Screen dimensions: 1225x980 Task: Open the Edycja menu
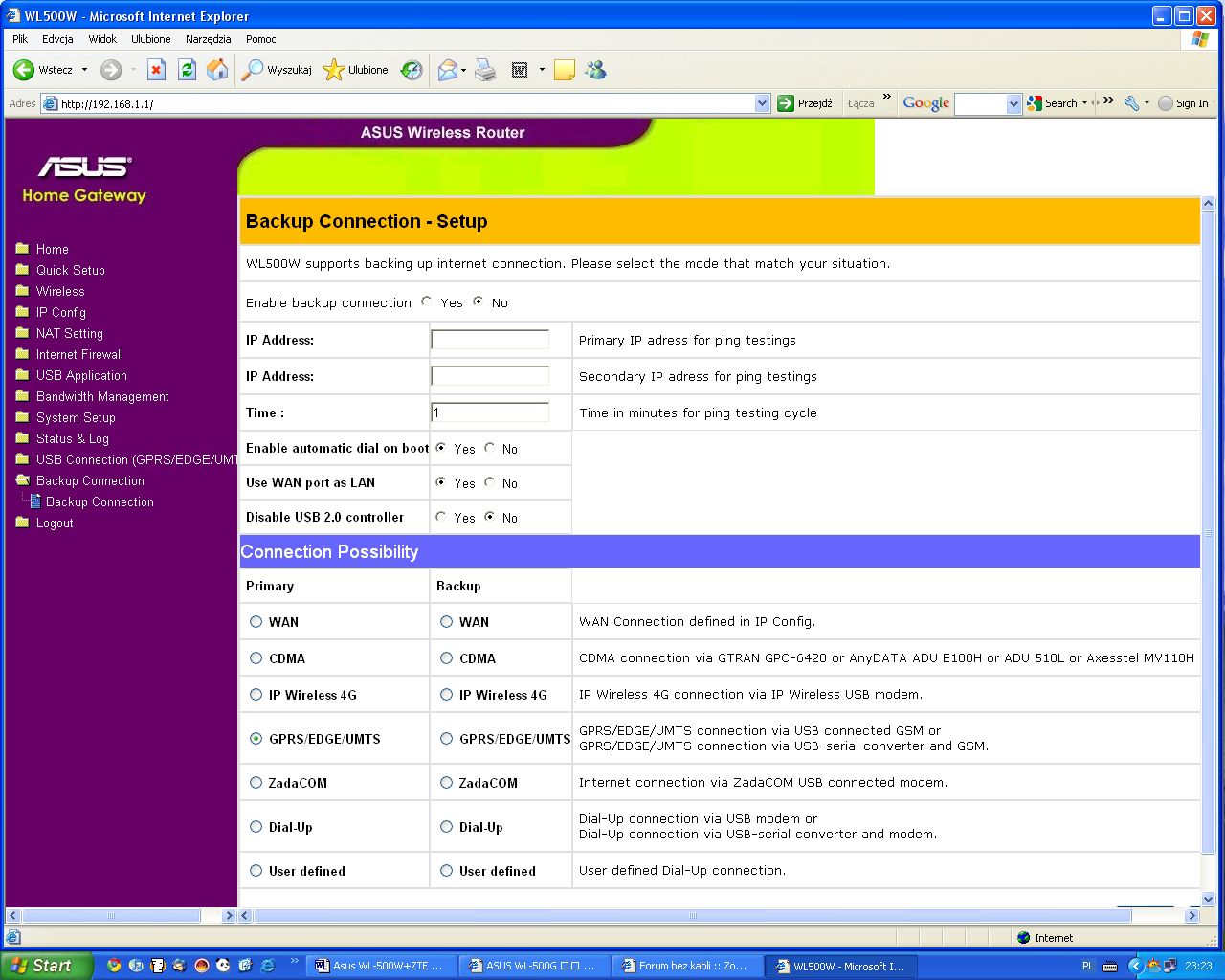tap(57, 39)
